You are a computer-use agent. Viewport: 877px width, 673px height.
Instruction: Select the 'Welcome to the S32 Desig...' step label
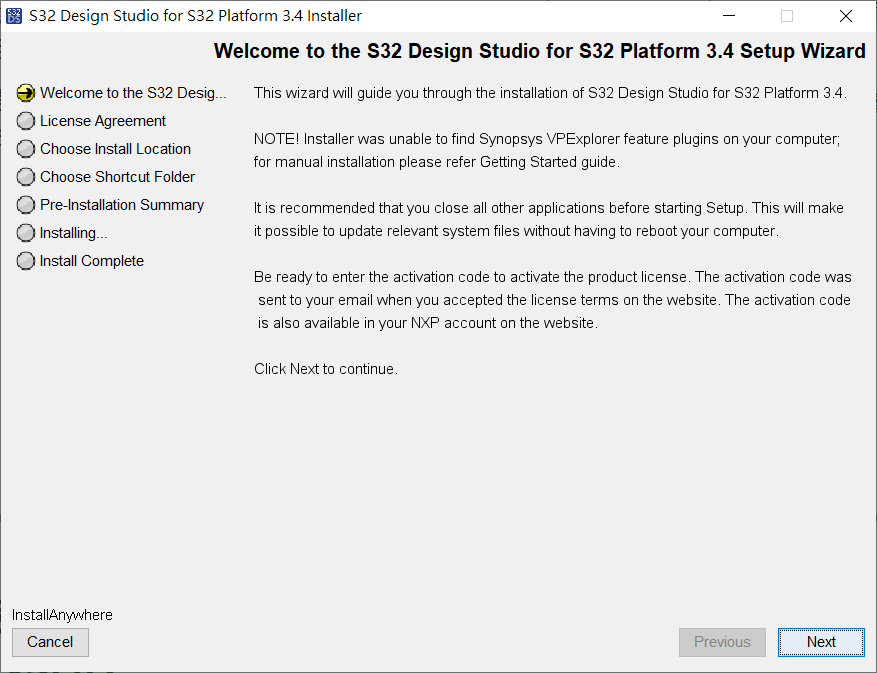tap(133, 93)
